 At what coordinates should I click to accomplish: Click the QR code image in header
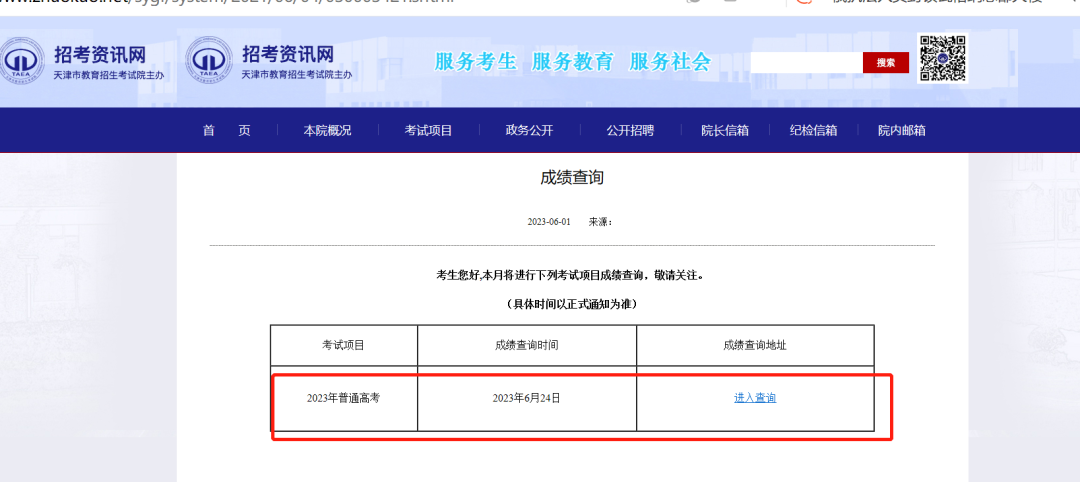point(943,58)
